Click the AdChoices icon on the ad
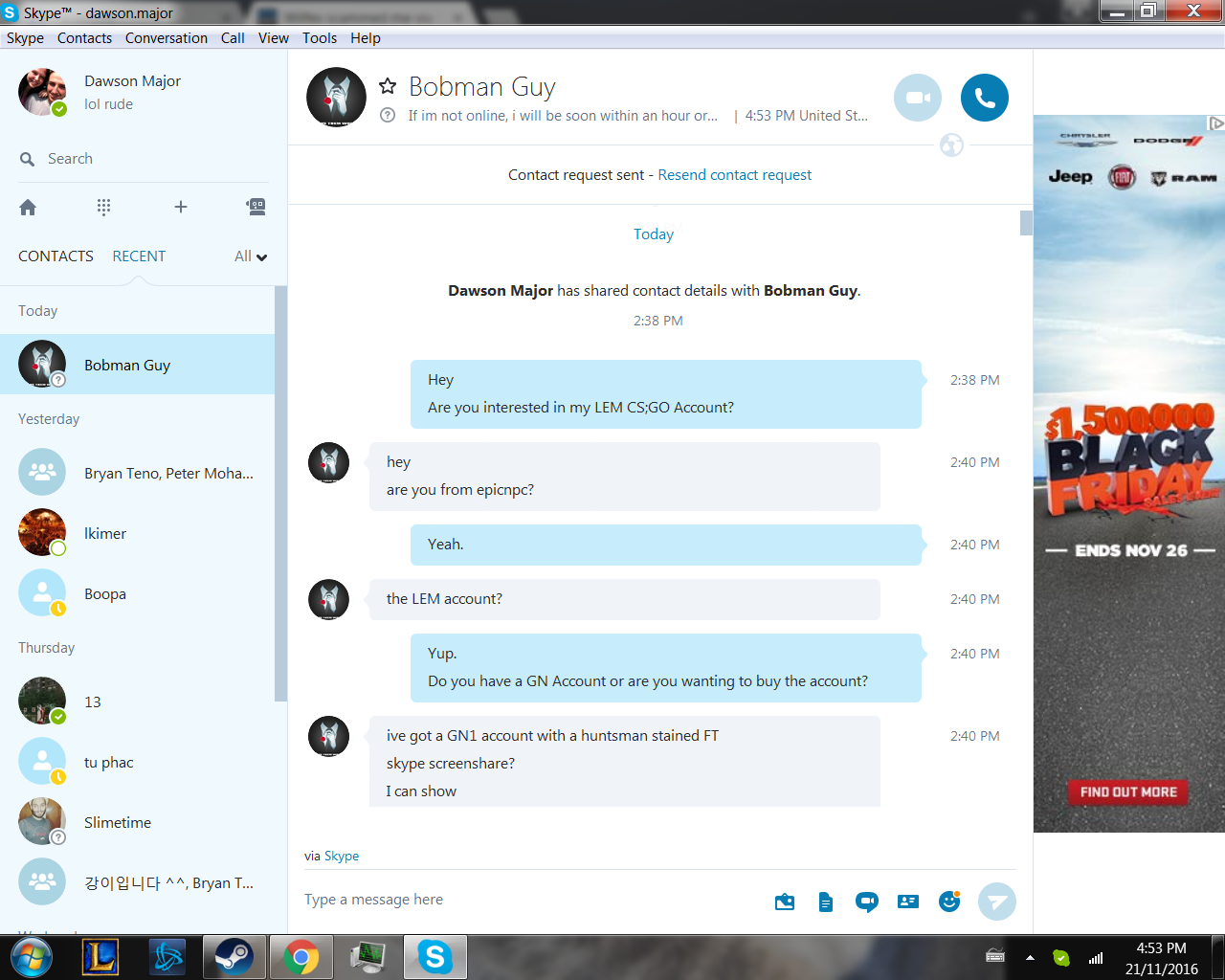 pyautogui.click(x=1215, y=123)
